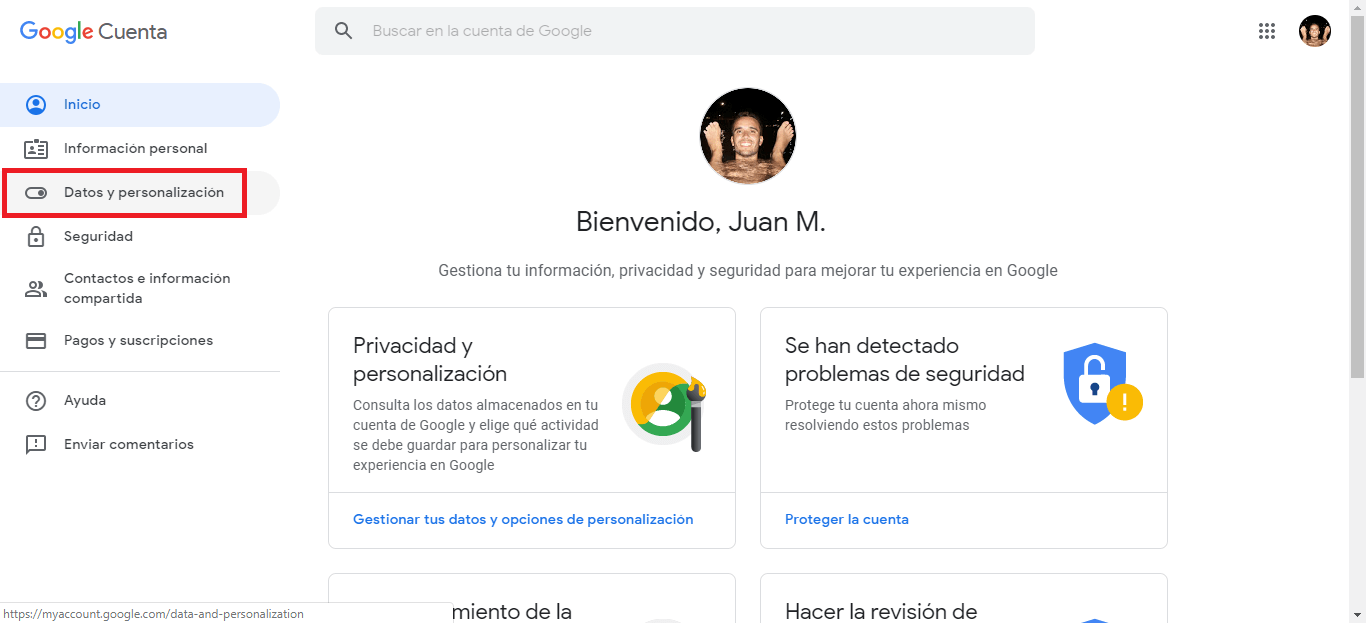Click Se han detectado problemas de seguridad heading
Image resolution: width=1366 pixels, height=623 pixels.
pos(905,360)
